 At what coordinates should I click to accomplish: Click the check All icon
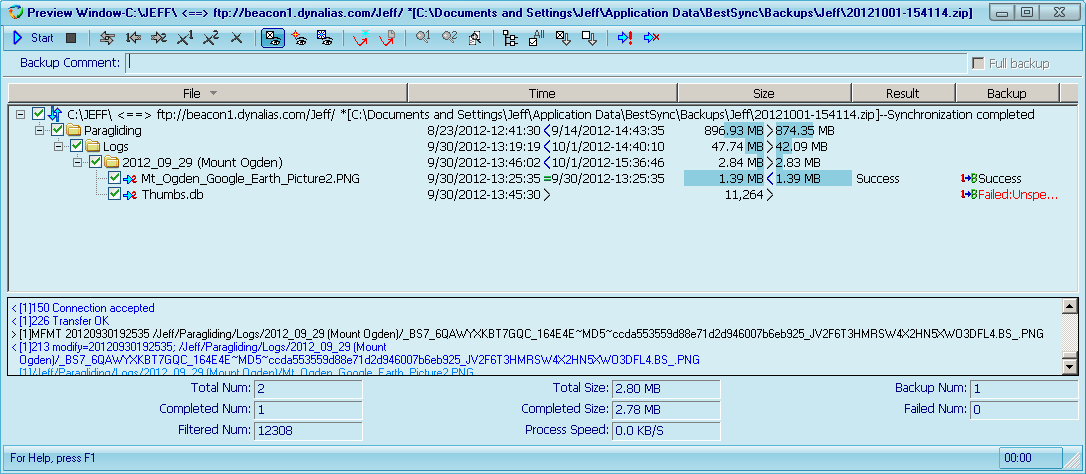point(536,38)
